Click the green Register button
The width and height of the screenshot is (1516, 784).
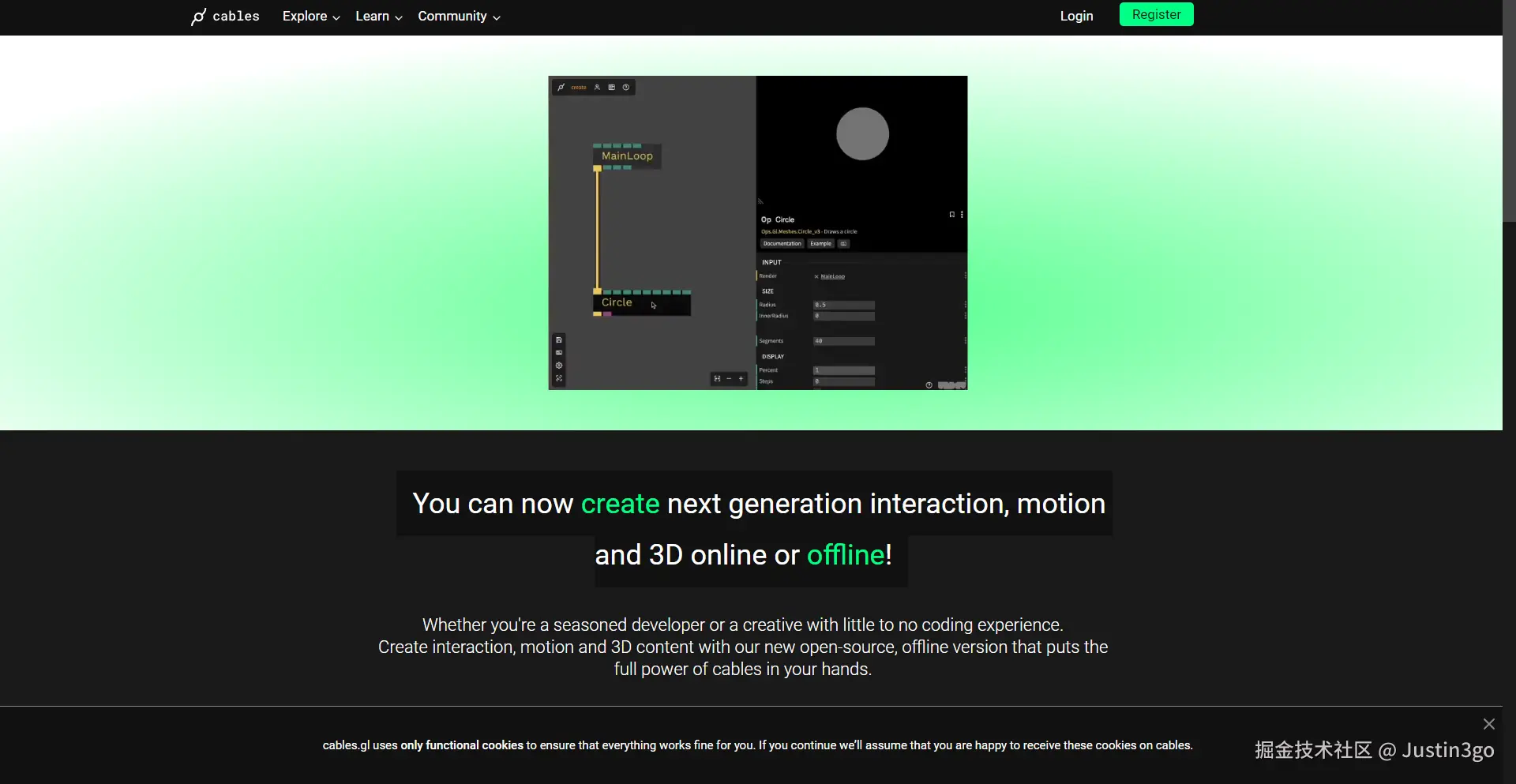coord(1156,14)
